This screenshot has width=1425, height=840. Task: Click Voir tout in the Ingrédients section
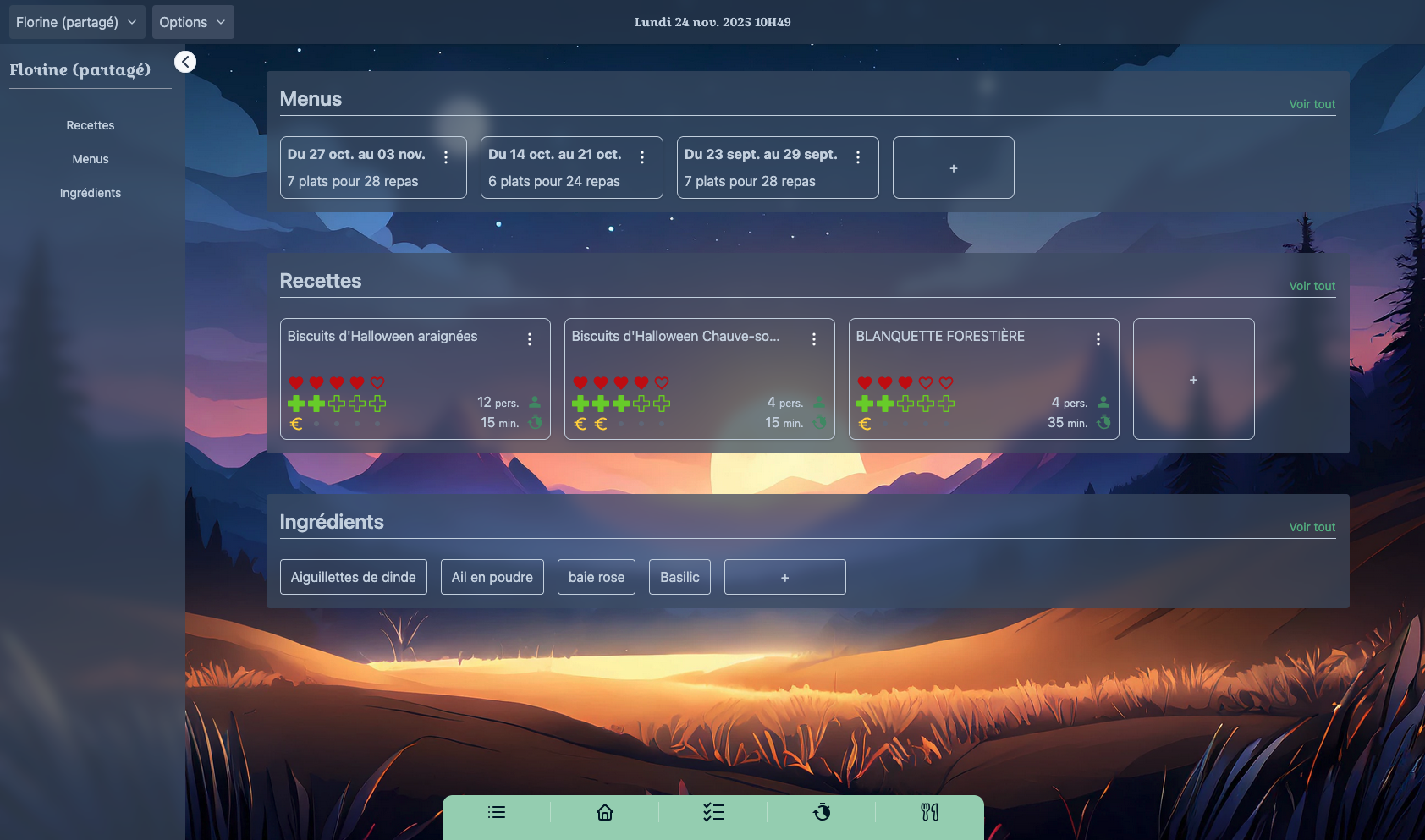pyautogui.click(x=1312, y=527)
